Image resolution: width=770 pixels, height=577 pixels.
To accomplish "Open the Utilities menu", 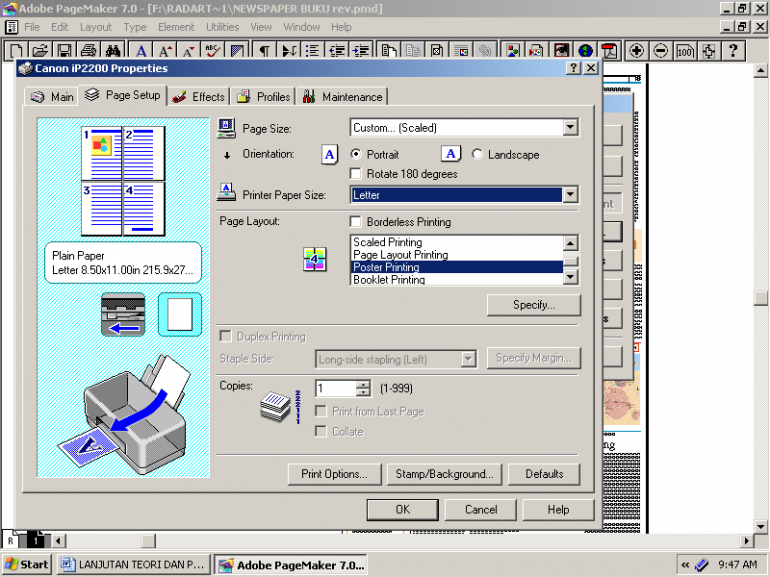I will 222,27.
